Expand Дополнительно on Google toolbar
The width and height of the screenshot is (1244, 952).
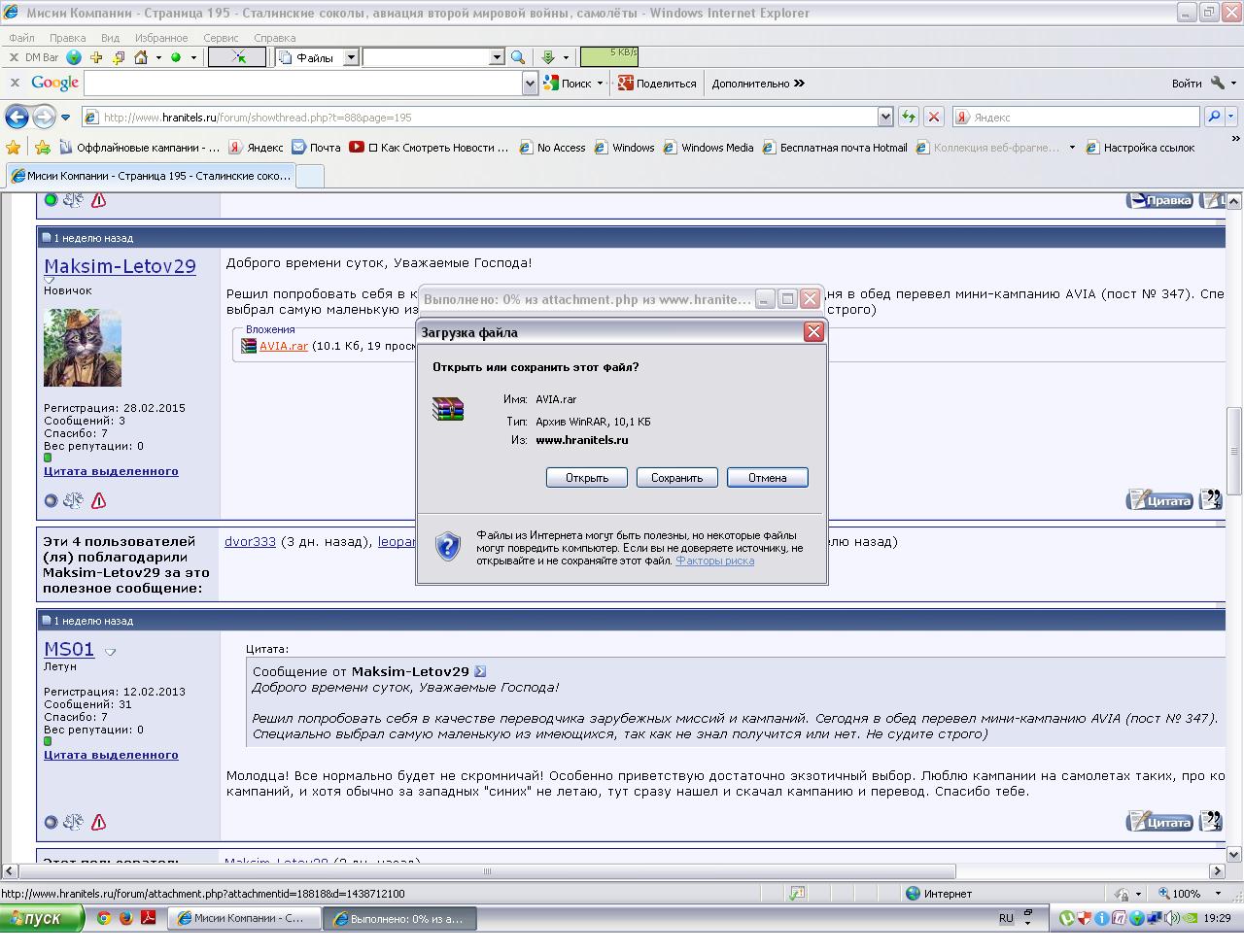[x=758, y=84]
